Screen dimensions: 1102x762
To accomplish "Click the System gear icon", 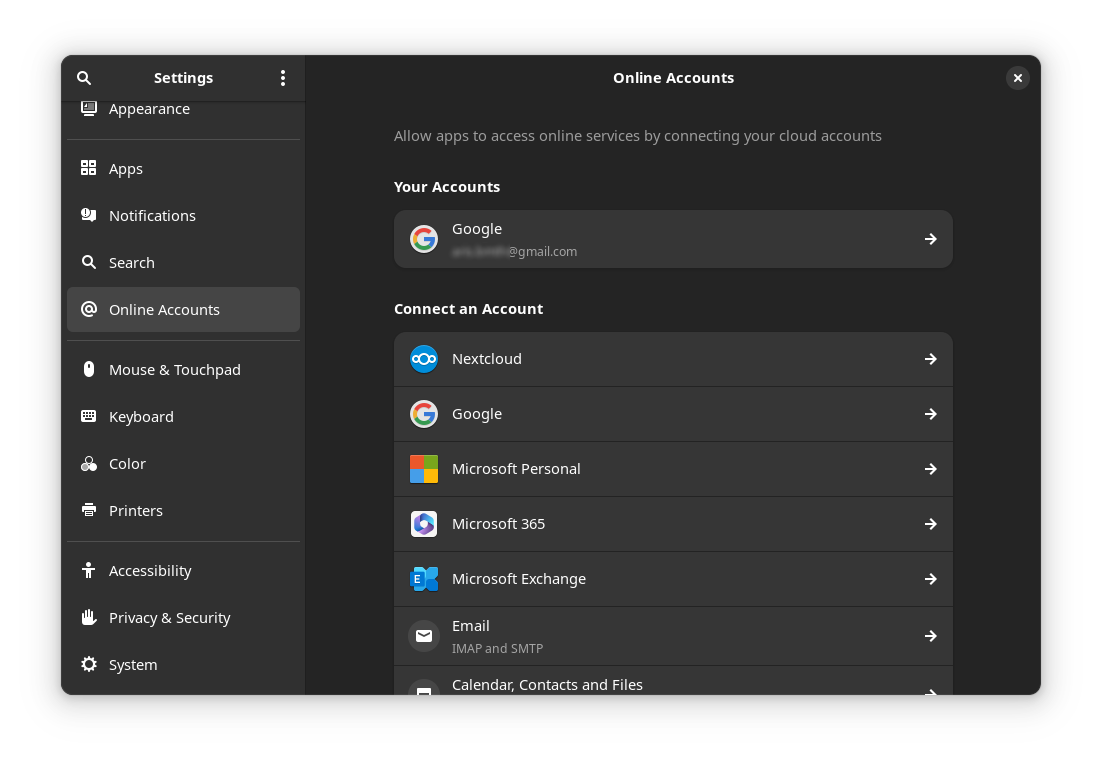I will pyautogui.click(x=89, y=664).
